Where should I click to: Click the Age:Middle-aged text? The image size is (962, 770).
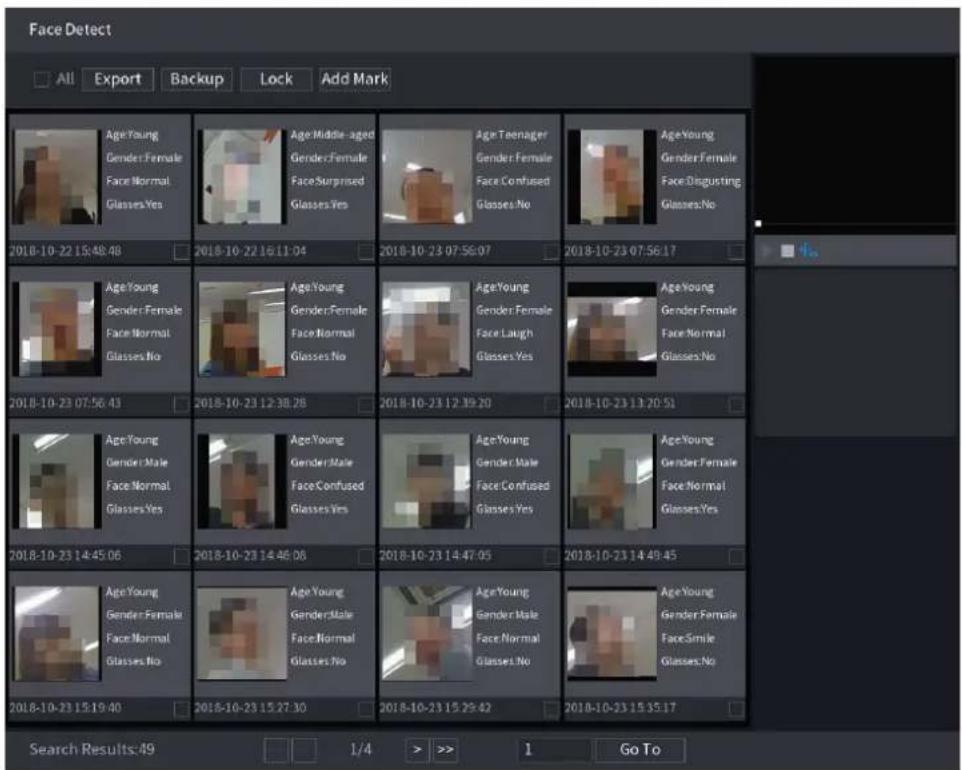332,134
